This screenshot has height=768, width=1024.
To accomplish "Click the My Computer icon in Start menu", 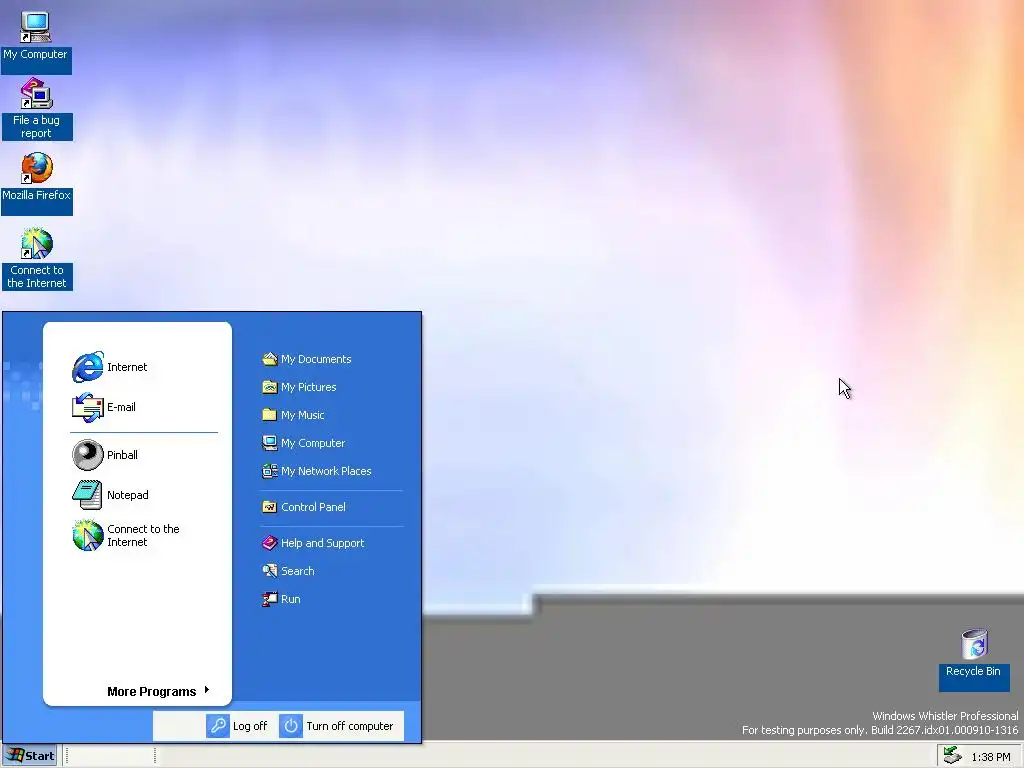I will (270, 443).
